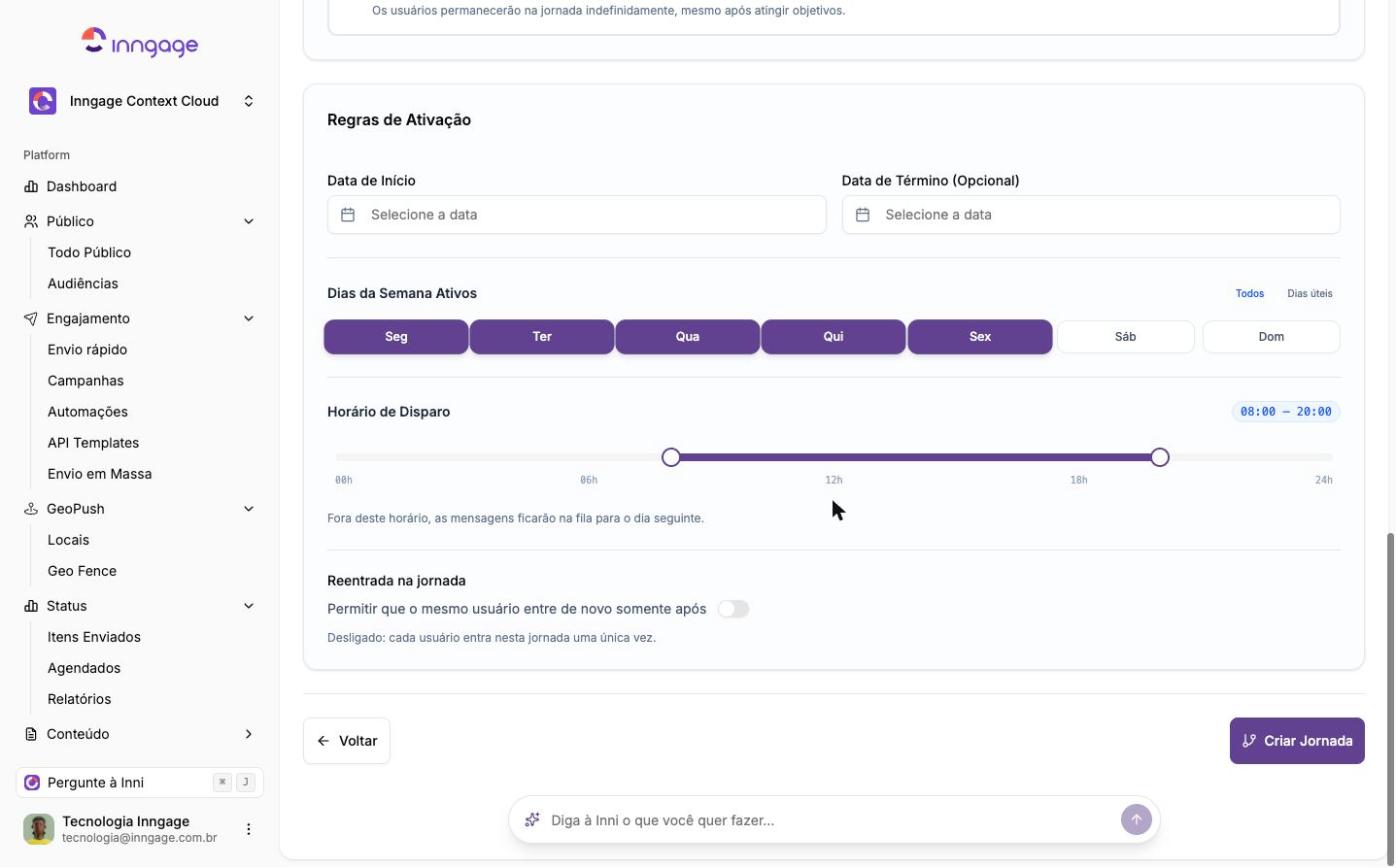
Task: Go to Todo Público
Action: (x=89, y=253)
